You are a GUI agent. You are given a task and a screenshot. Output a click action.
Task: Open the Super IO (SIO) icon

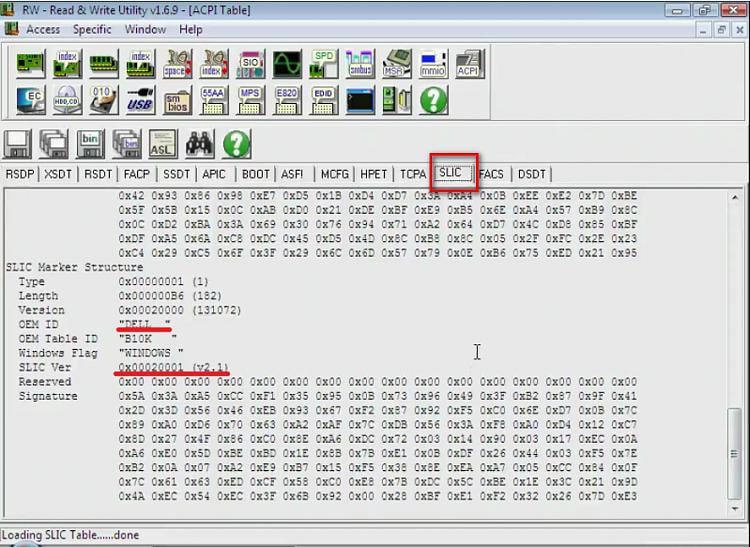tap(251, 64)
